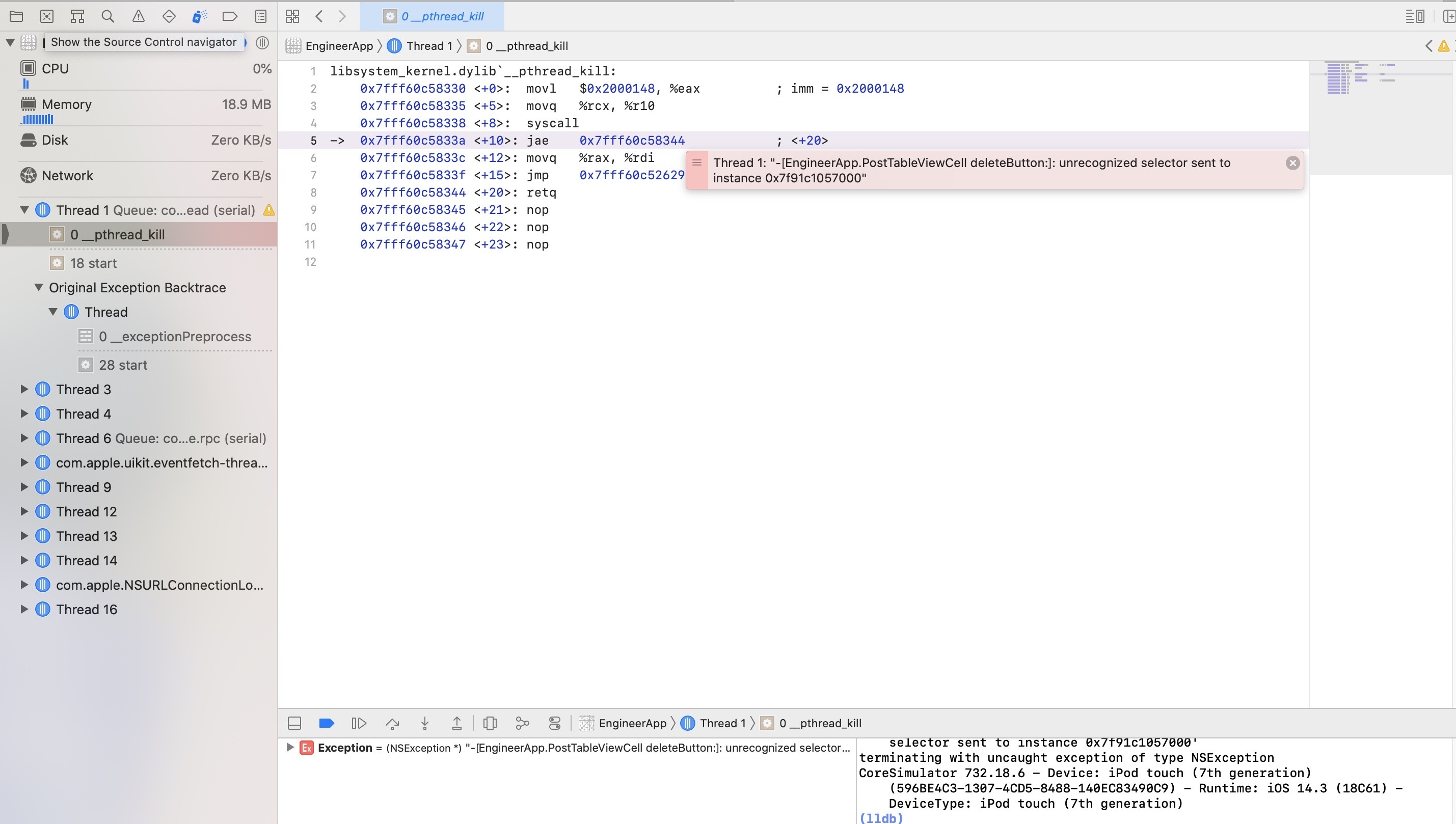
Task: Open Debug View Hierarchy
Action: tap(490, 723)
